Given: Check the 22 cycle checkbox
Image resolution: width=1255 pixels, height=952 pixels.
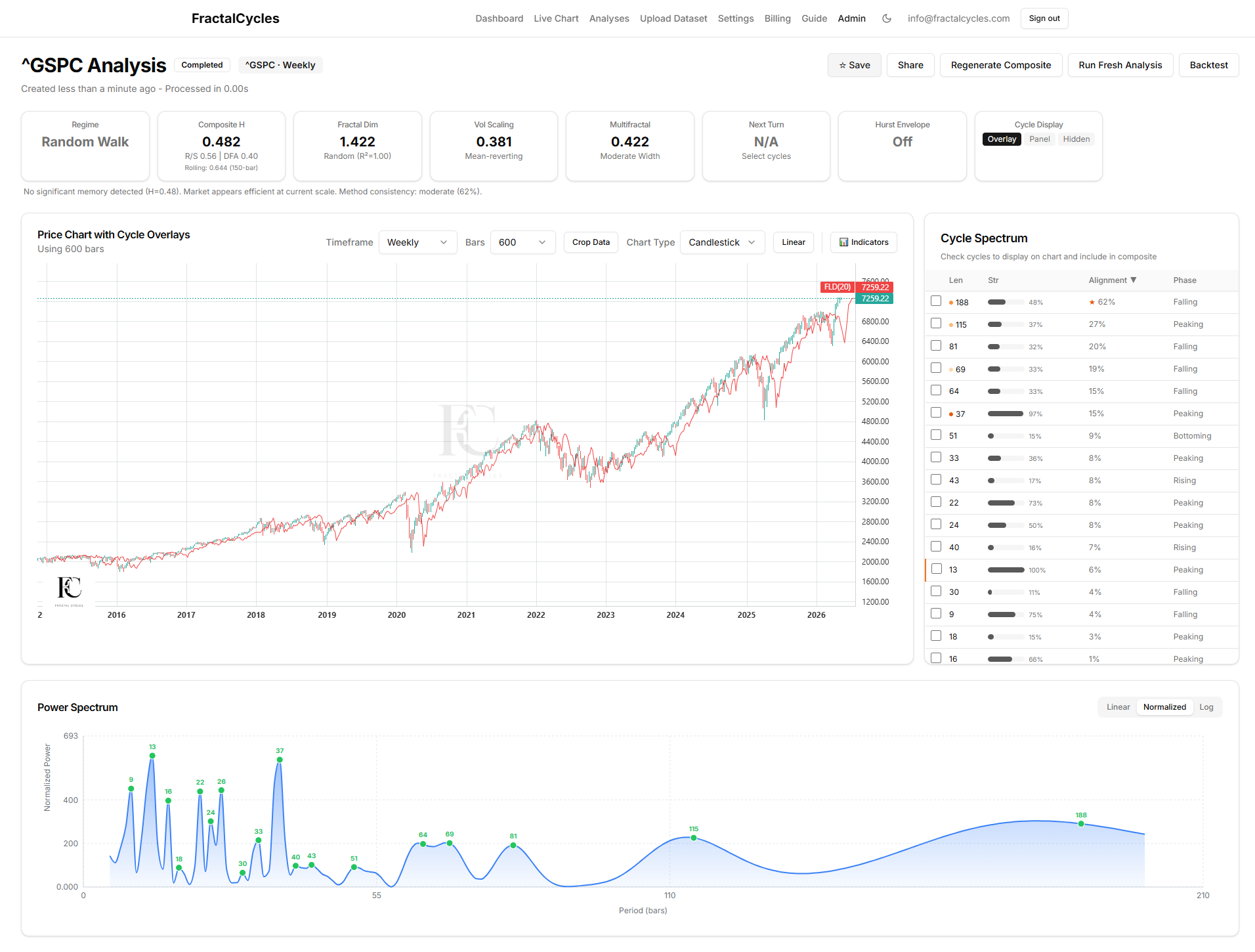Looking at the screenshot, I should [x=936, y=502].
